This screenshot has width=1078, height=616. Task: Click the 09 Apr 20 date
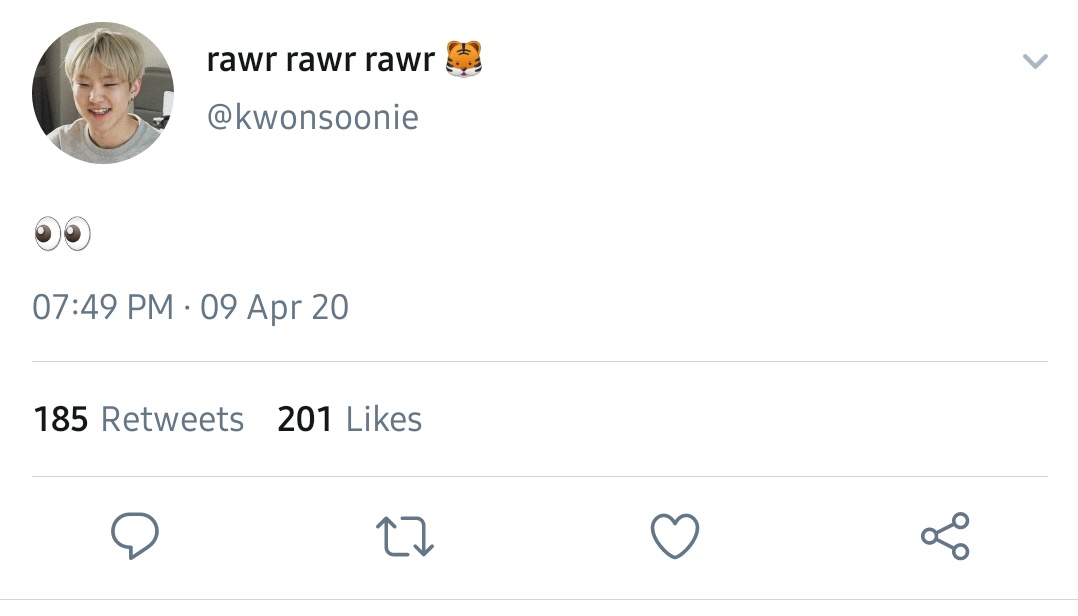point(274,307)
